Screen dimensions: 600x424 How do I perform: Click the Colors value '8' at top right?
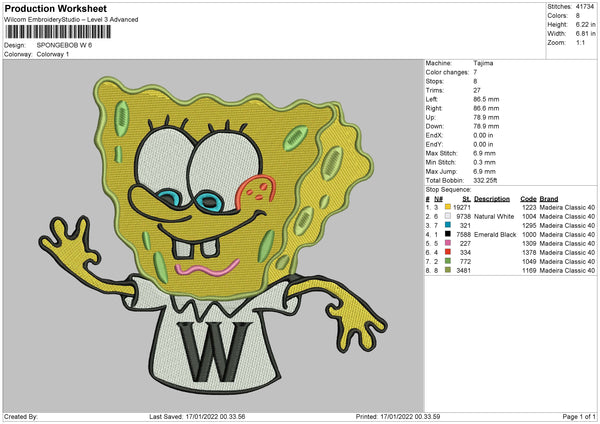[x=578, y=16]
